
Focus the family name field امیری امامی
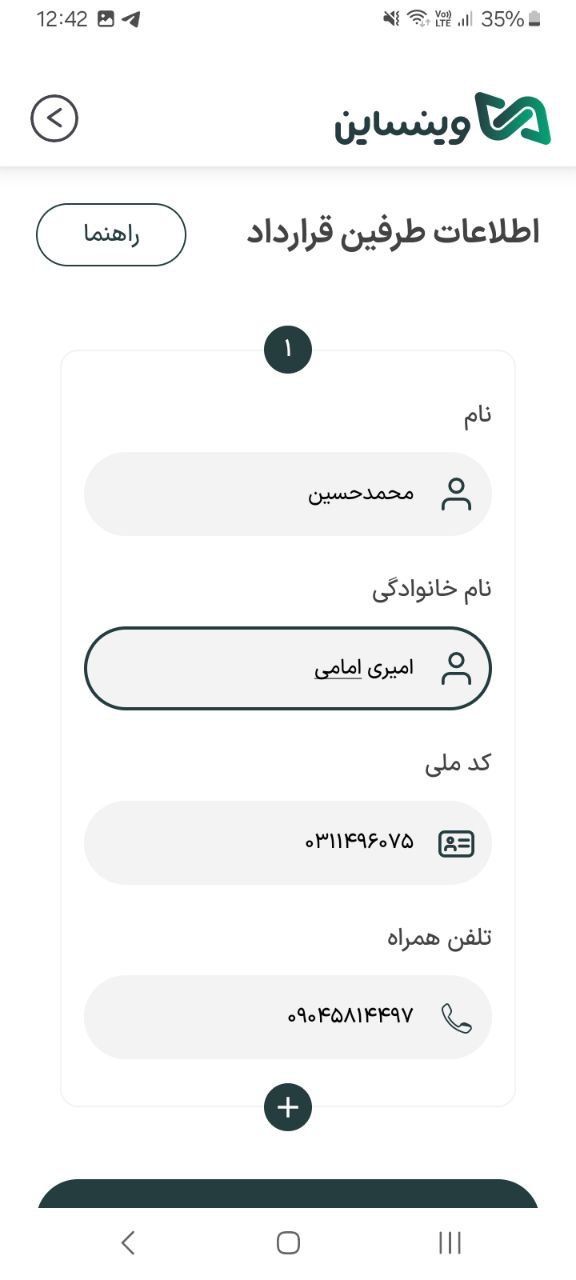point(288,668)
